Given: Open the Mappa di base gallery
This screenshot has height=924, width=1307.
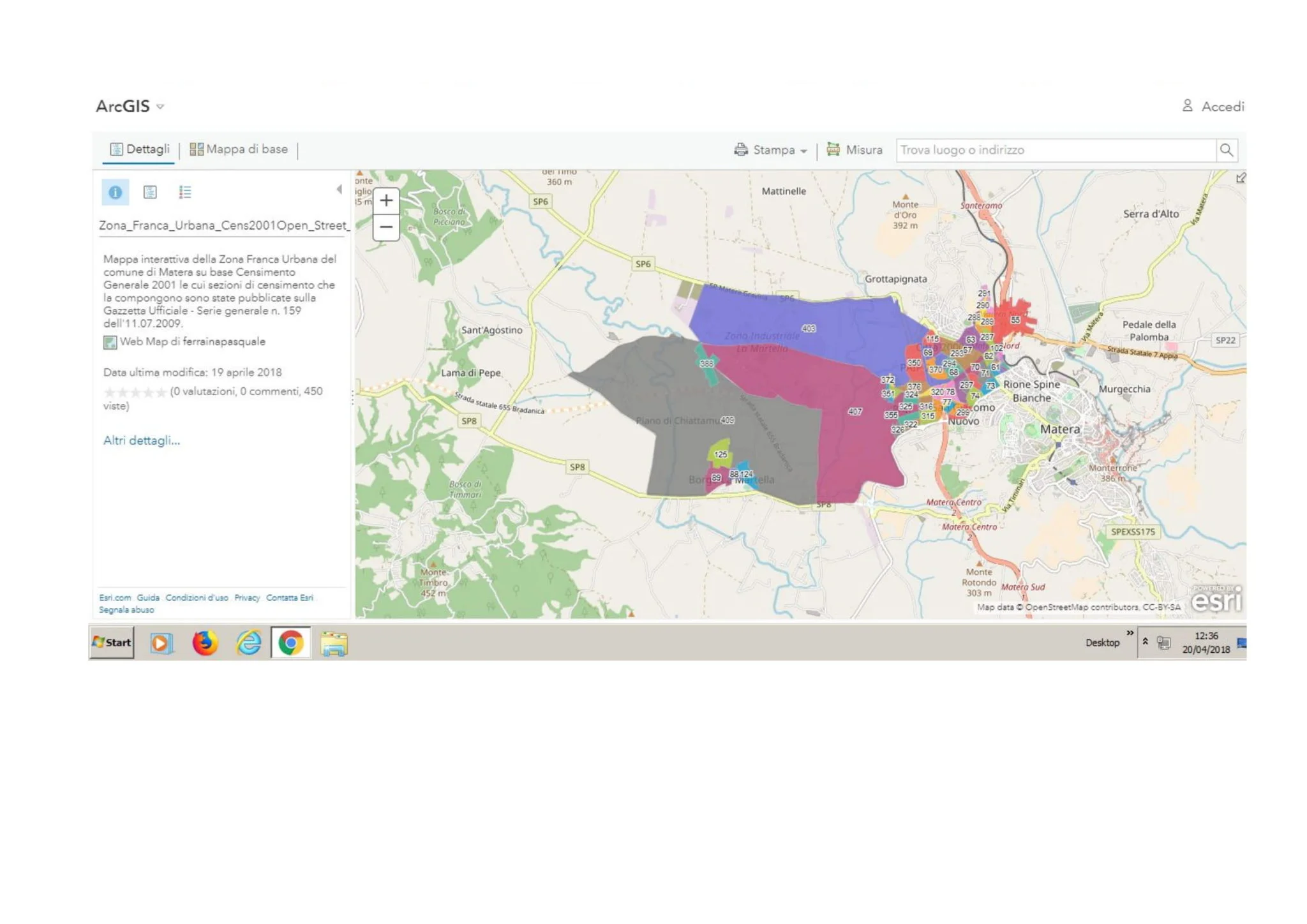Looking at the screenshot, I should point(239,149).
